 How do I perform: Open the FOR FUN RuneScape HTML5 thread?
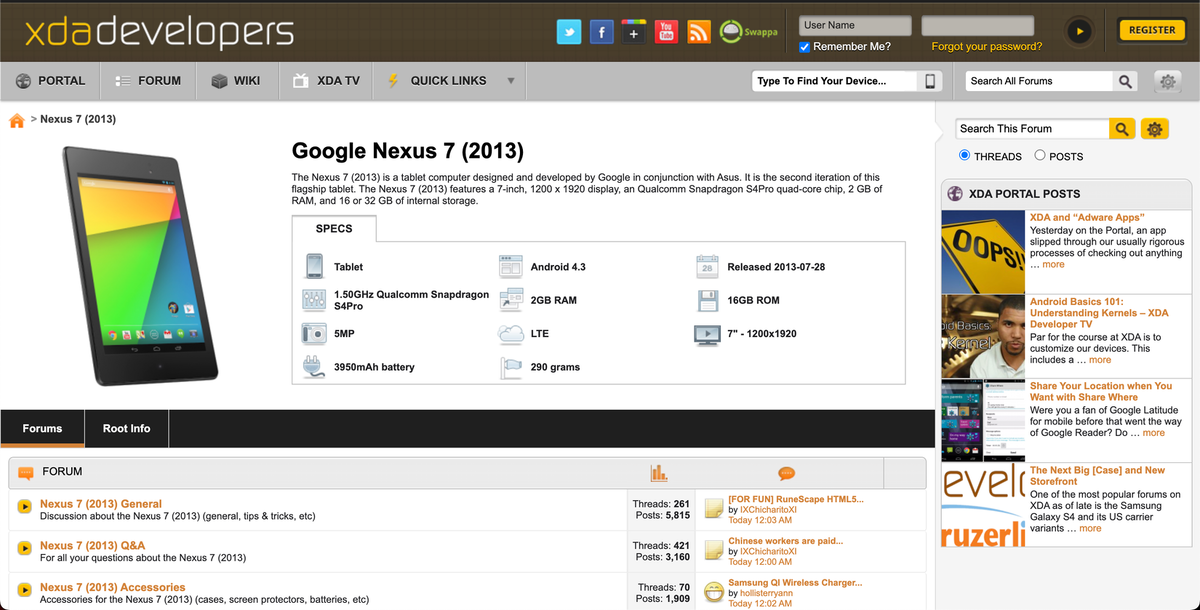(x=796, y=499)
